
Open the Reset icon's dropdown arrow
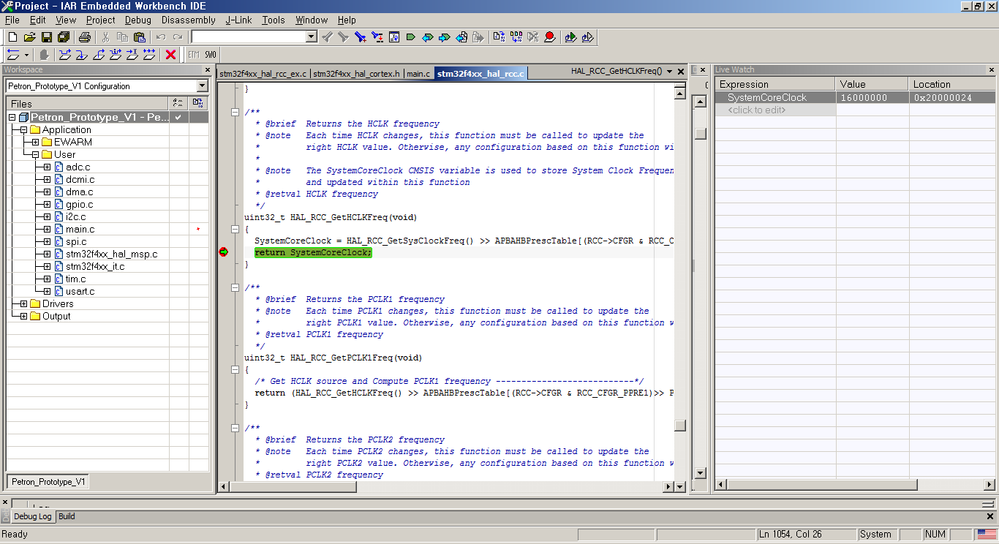(26, 55)
